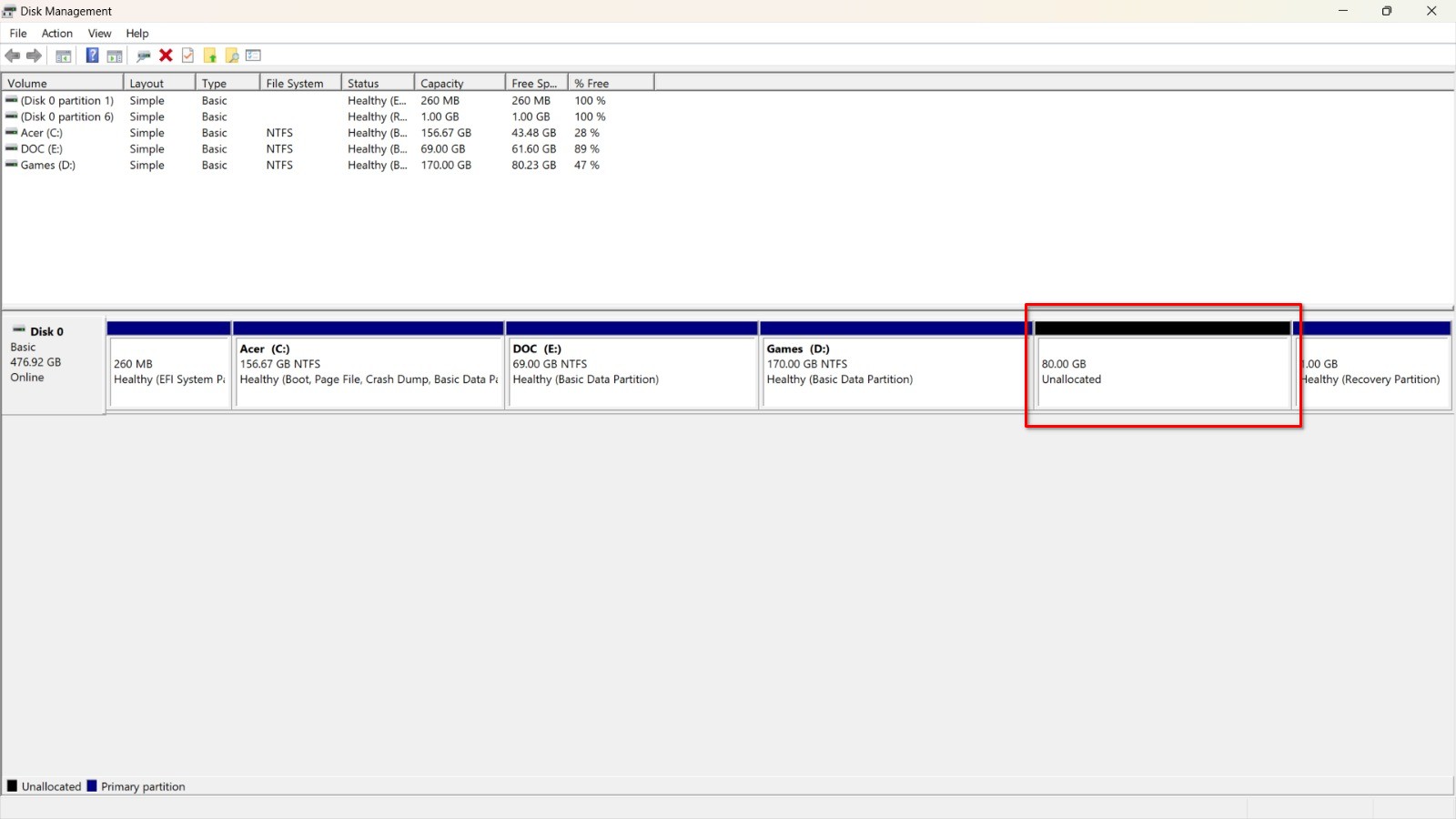Click the Show/Hide Console Tree icon
This screenshot has height=819, width=1456.
pos(64,56)
